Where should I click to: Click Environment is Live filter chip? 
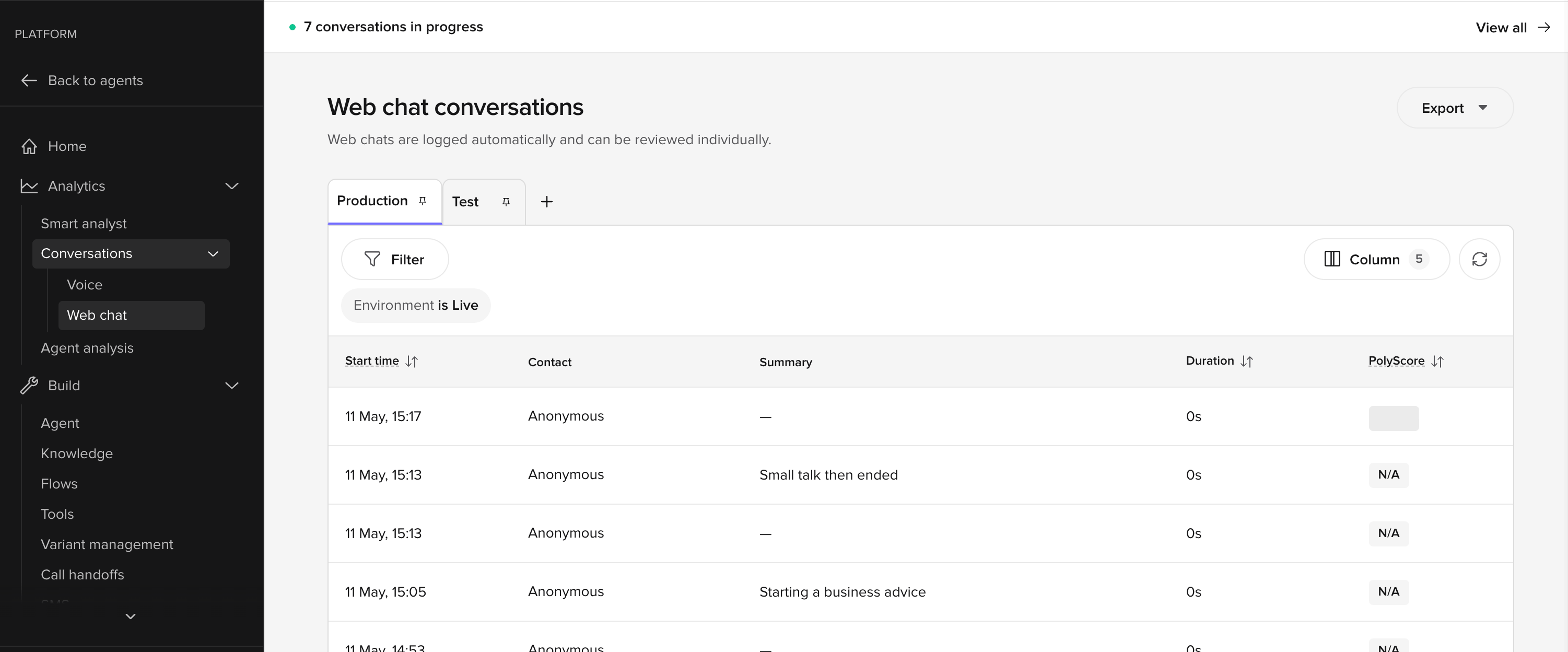[416, 305]
